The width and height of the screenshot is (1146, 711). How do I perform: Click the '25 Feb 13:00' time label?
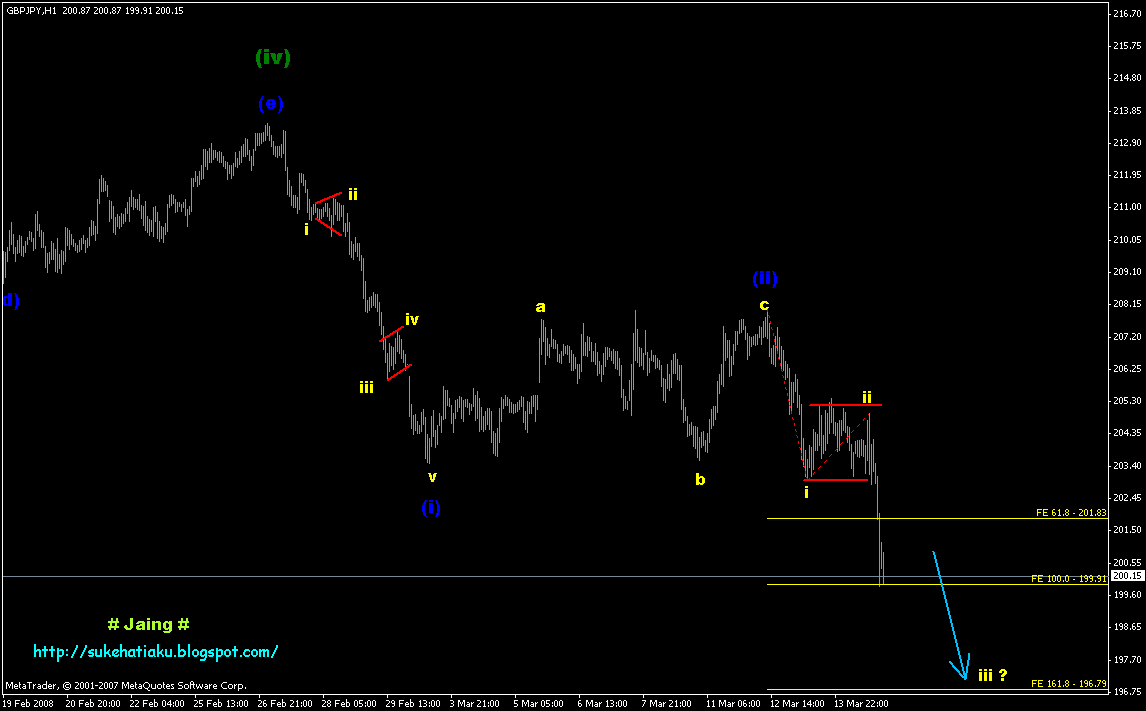point(220,704)
